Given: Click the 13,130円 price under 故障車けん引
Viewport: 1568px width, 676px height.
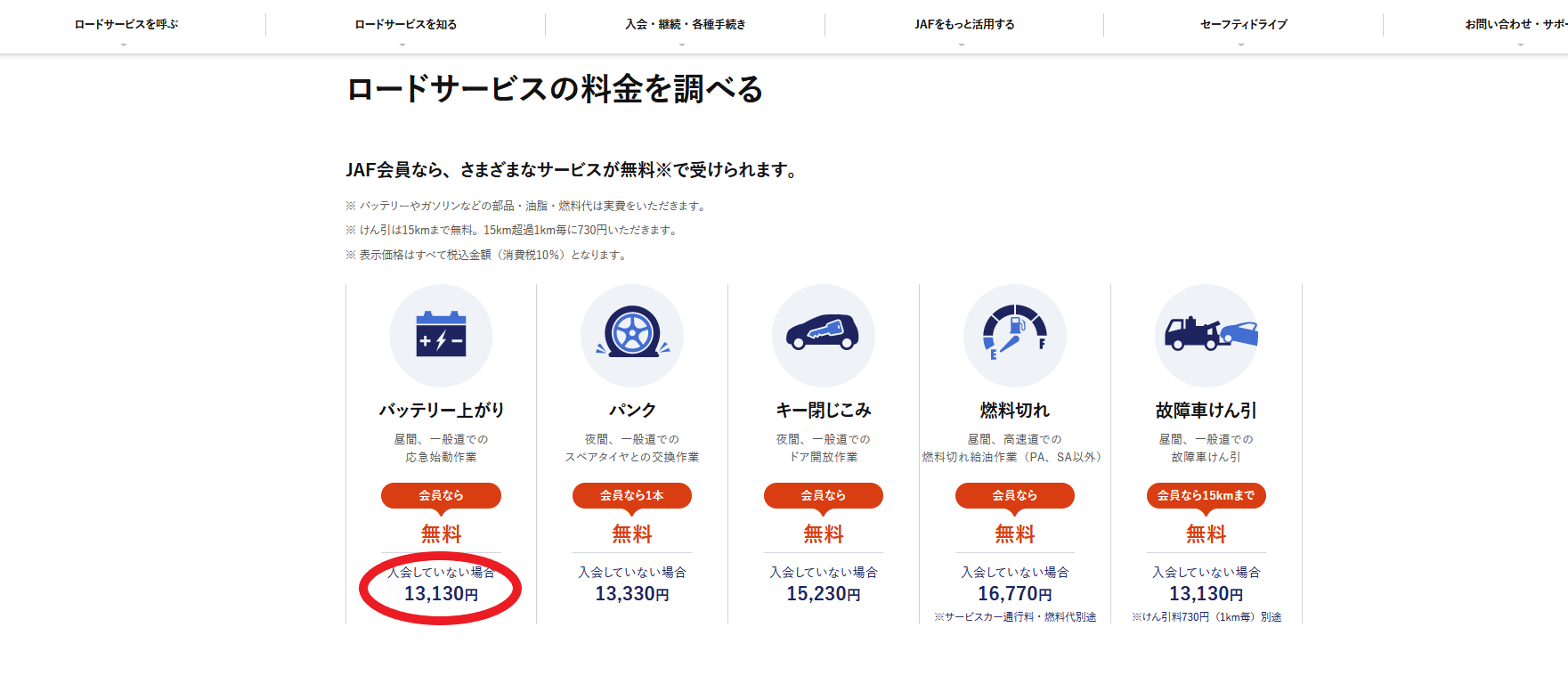Looking at the screenshot, I should coord(1206,594).
